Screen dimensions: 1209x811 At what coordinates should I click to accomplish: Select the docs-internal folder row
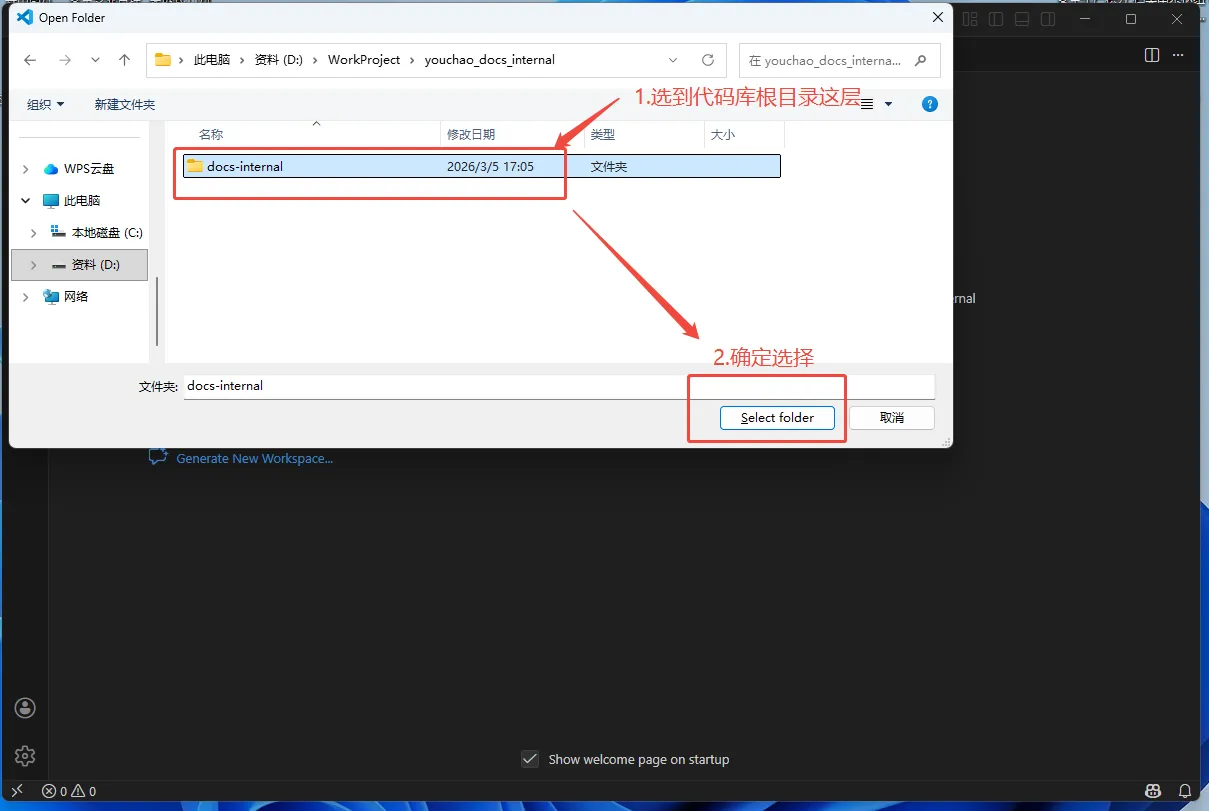pos(481,167)
